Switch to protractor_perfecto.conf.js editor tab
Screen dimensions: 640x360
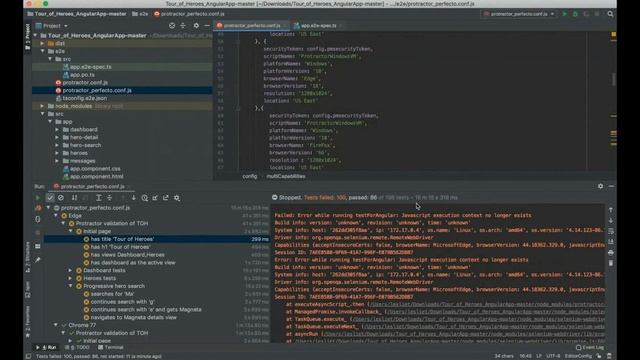(252, 26)
